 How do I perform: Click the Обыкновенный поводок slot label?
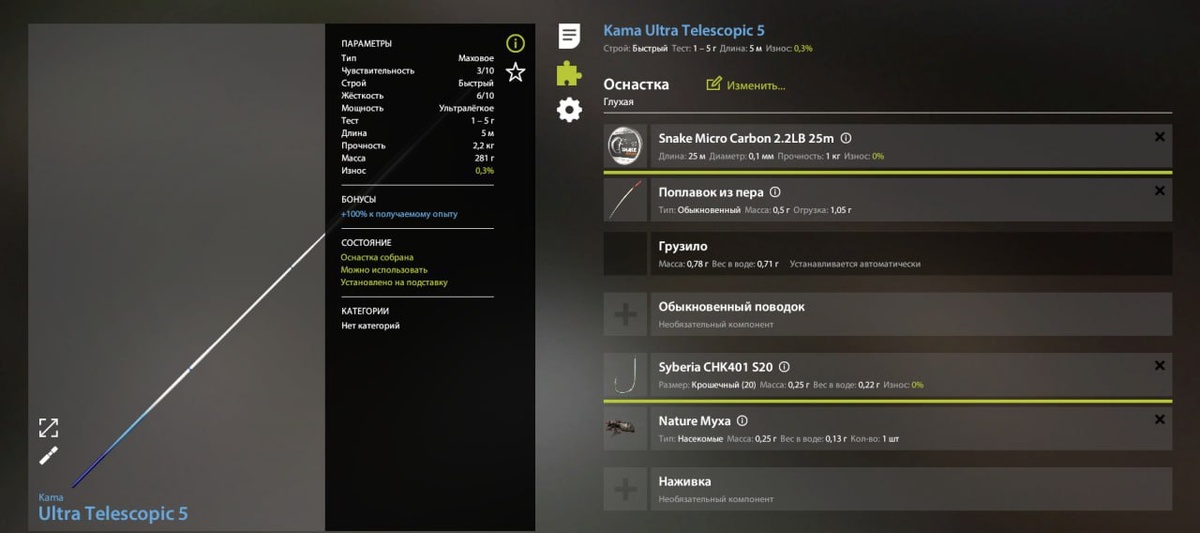pyautogui.click(x=731, y=307)
